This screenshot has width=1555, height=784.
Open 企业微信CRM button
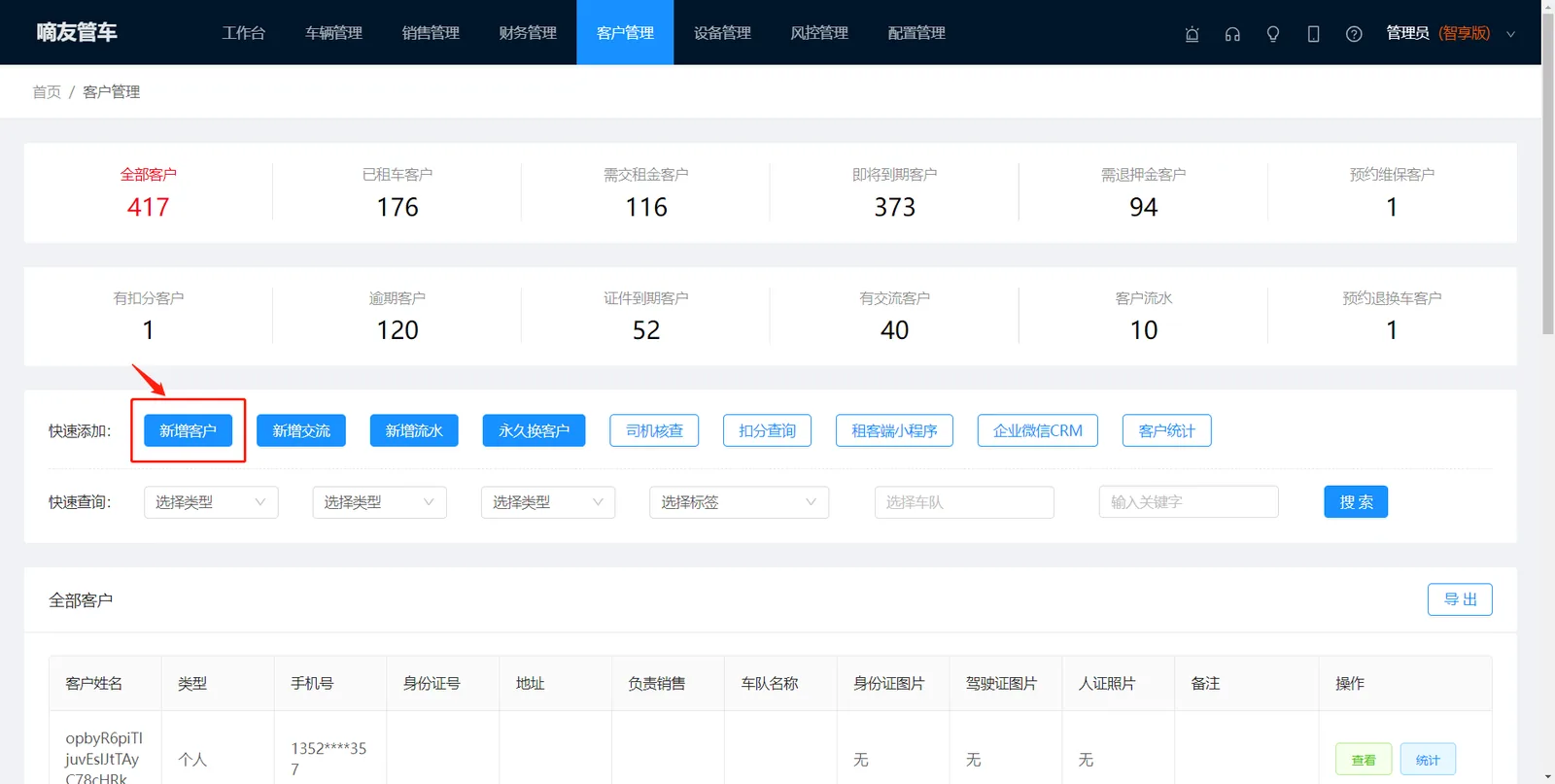pyautogui.click(x=1038, y=430)
